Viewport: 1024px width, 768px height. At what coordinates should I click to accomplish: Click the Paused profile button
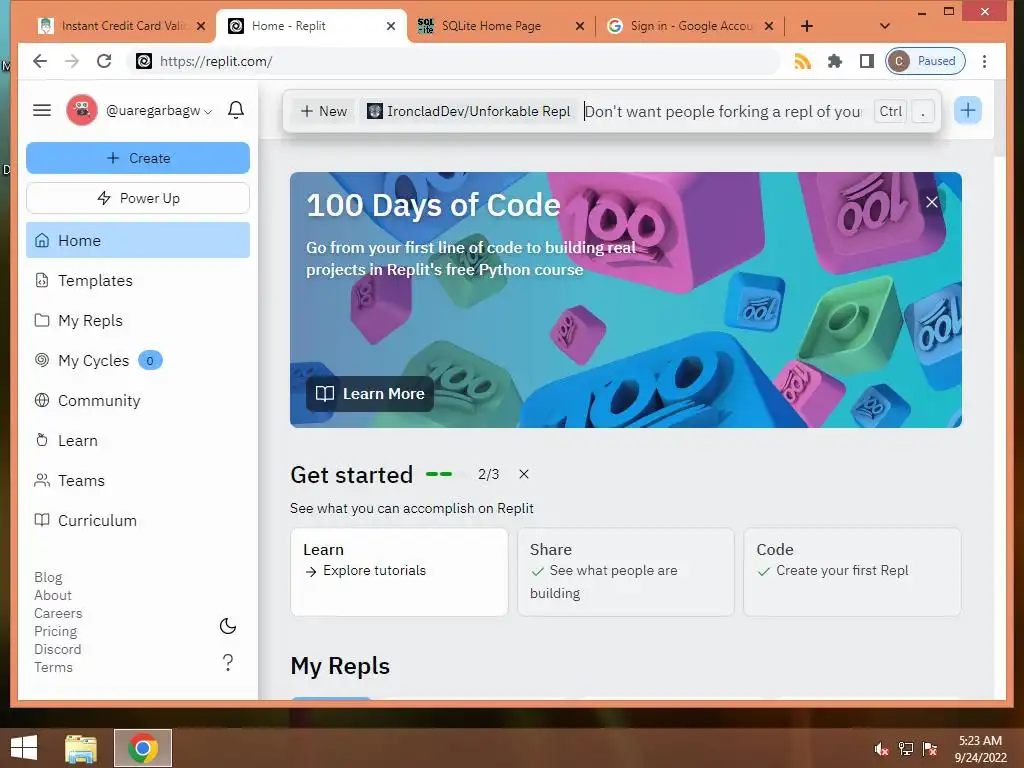(x=925, y=61)
